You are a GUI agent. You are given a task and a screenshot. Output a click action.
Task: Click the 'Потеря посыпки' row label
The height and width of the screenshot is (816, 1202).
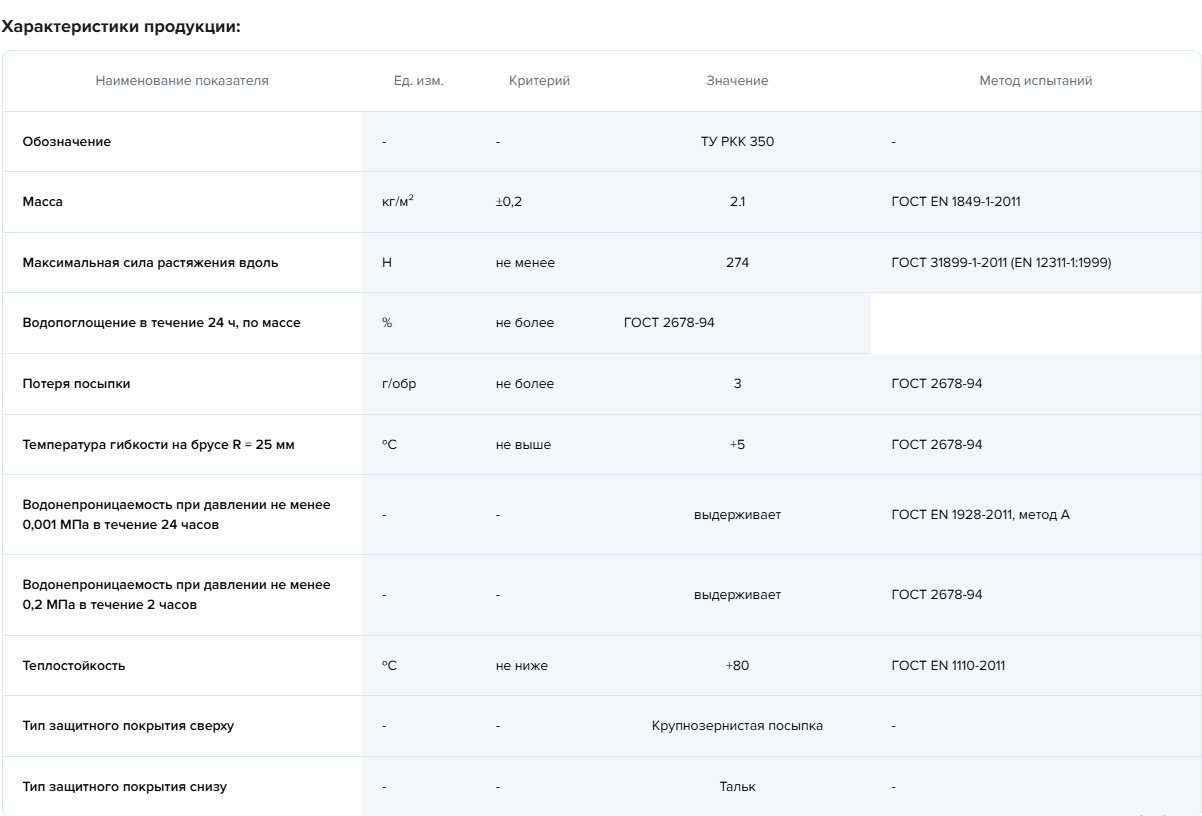point(75,384)
